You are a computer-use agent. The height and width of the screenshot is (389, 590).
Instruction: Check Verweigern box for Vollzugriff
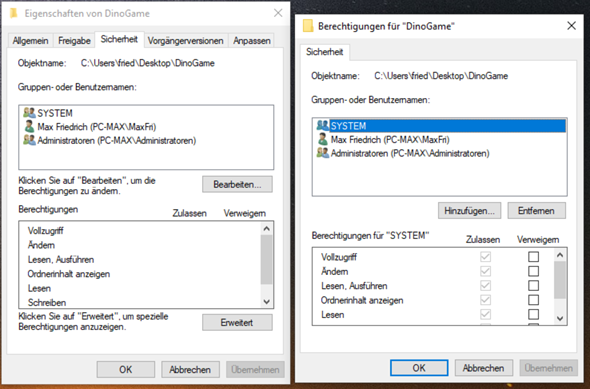coord(533,257)
